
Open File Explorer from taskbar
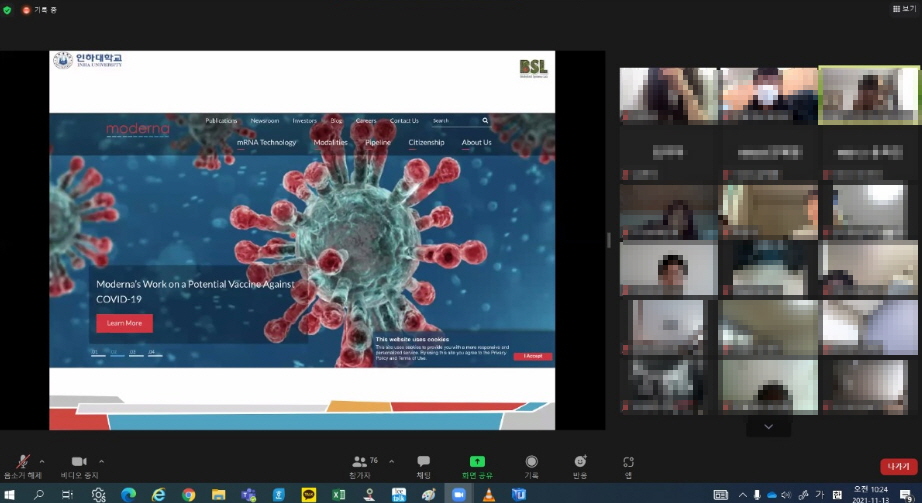tap(219, 495)
